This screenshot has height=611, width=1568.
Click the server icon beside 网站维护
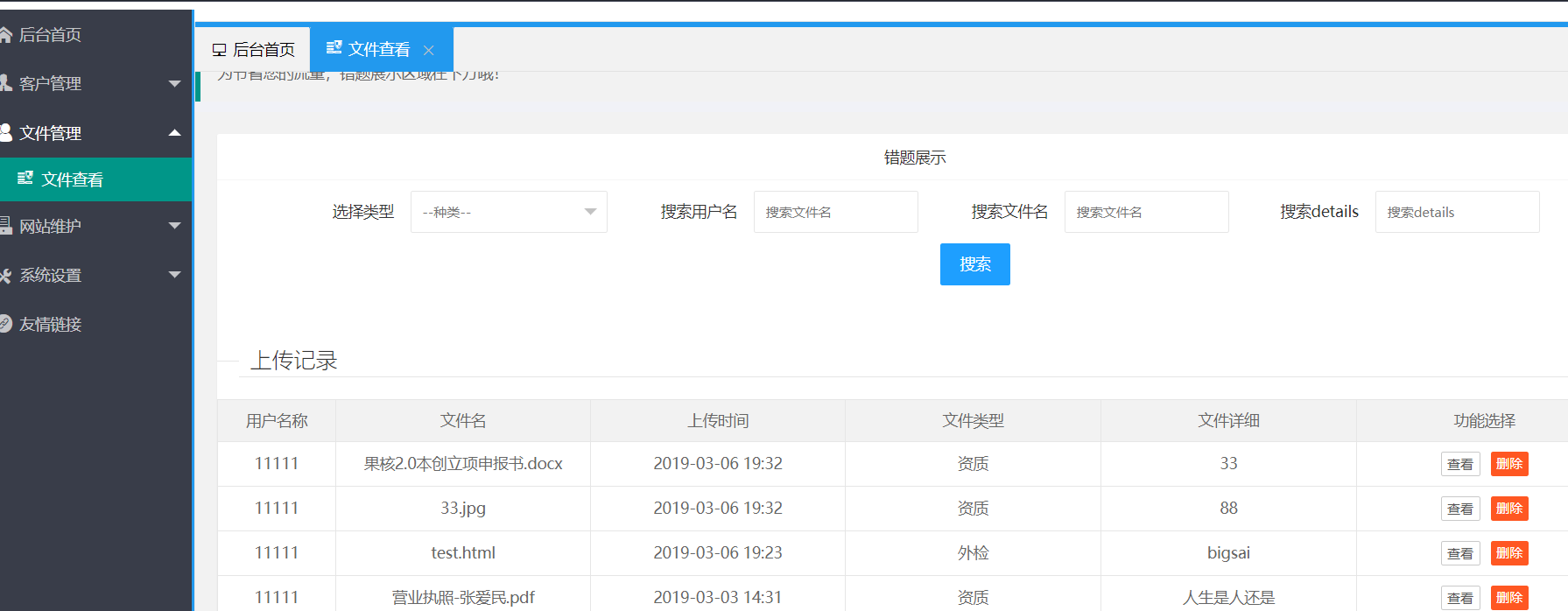[5, 226]
